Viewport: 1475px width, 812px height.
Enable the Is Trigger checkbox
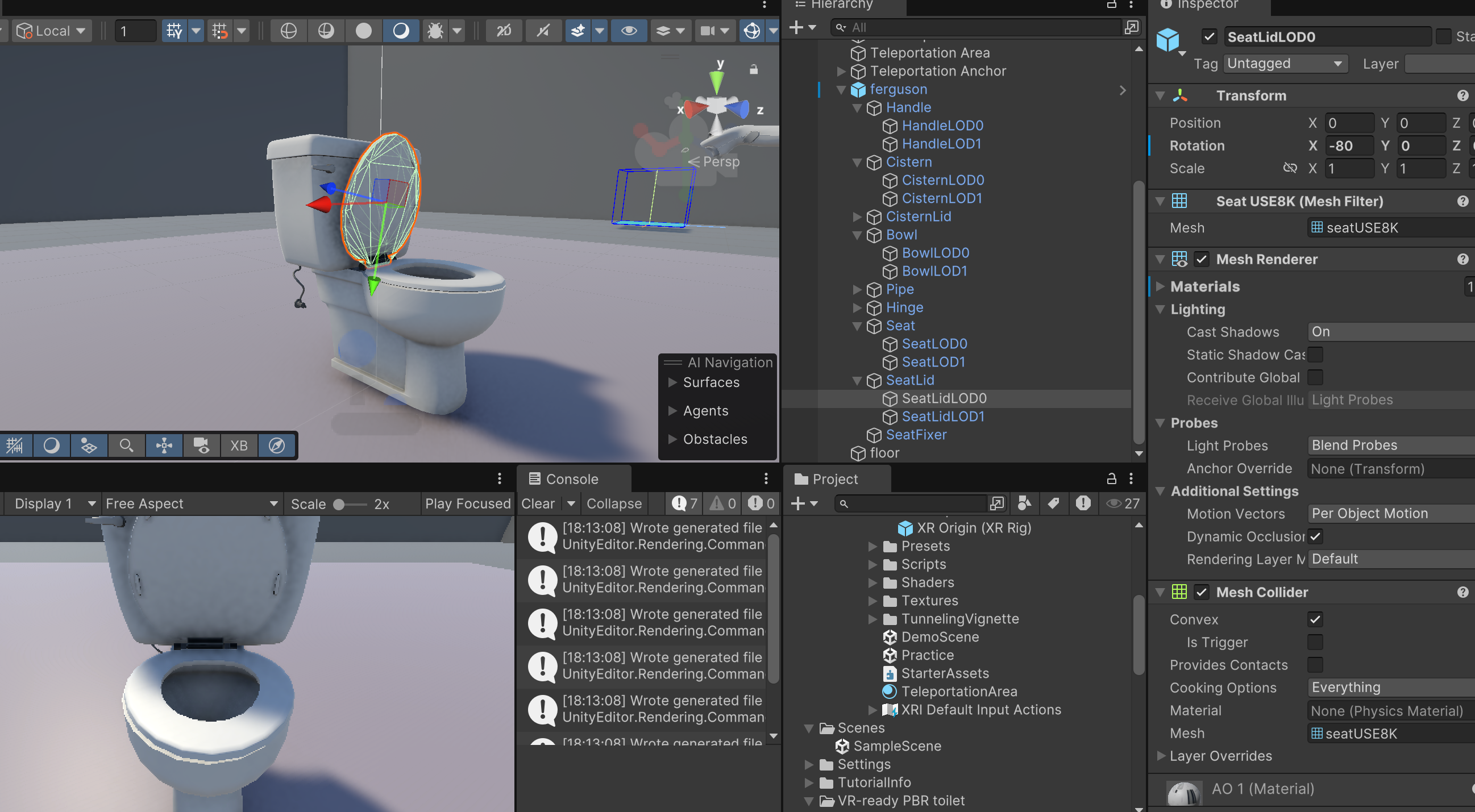tap(1315, 642)
